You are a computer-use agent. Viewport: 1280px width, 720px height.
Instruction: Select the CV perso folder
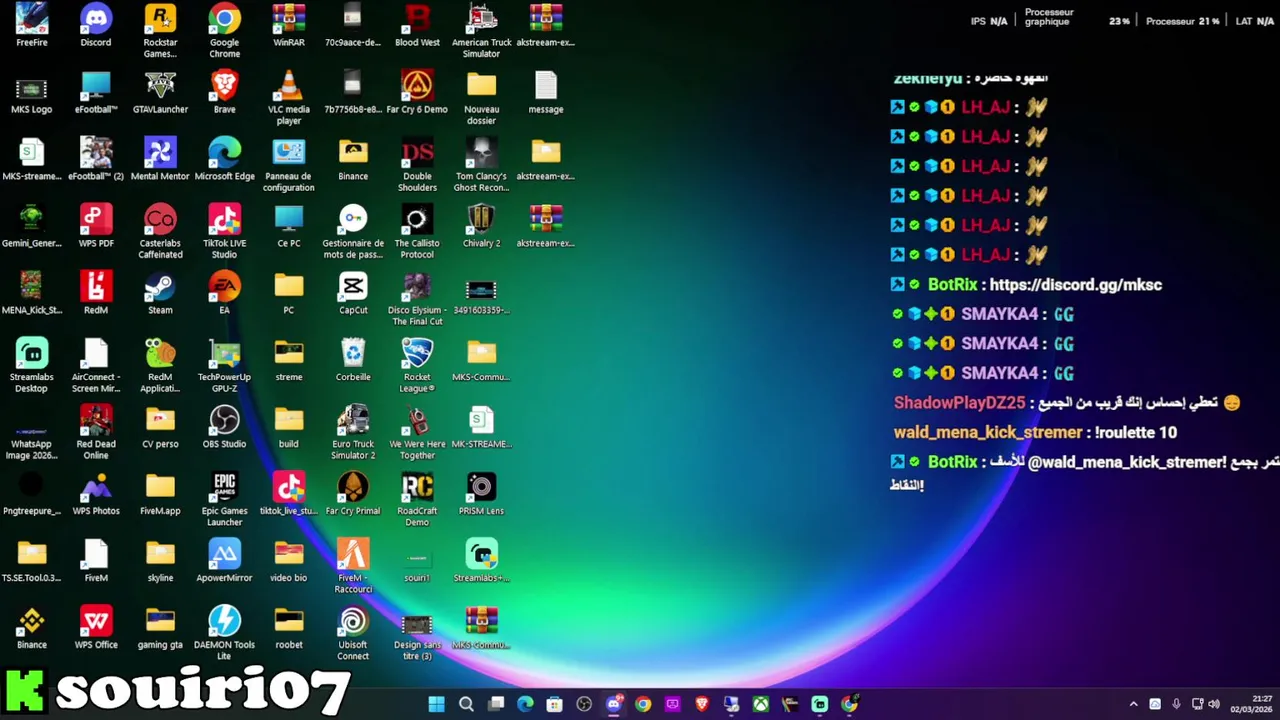(x=160, y=427)
